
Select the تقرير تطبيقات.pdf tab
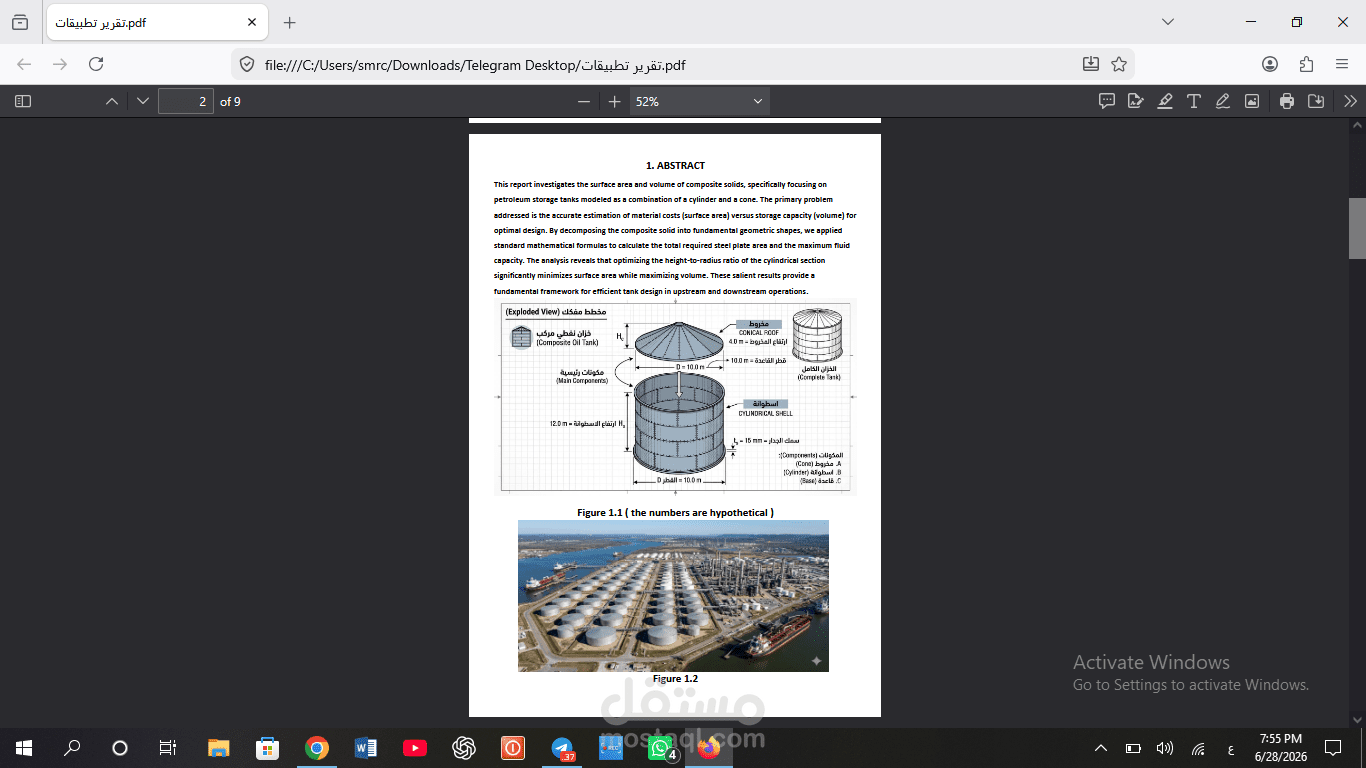pyautogui.click(x=157, y=22)
